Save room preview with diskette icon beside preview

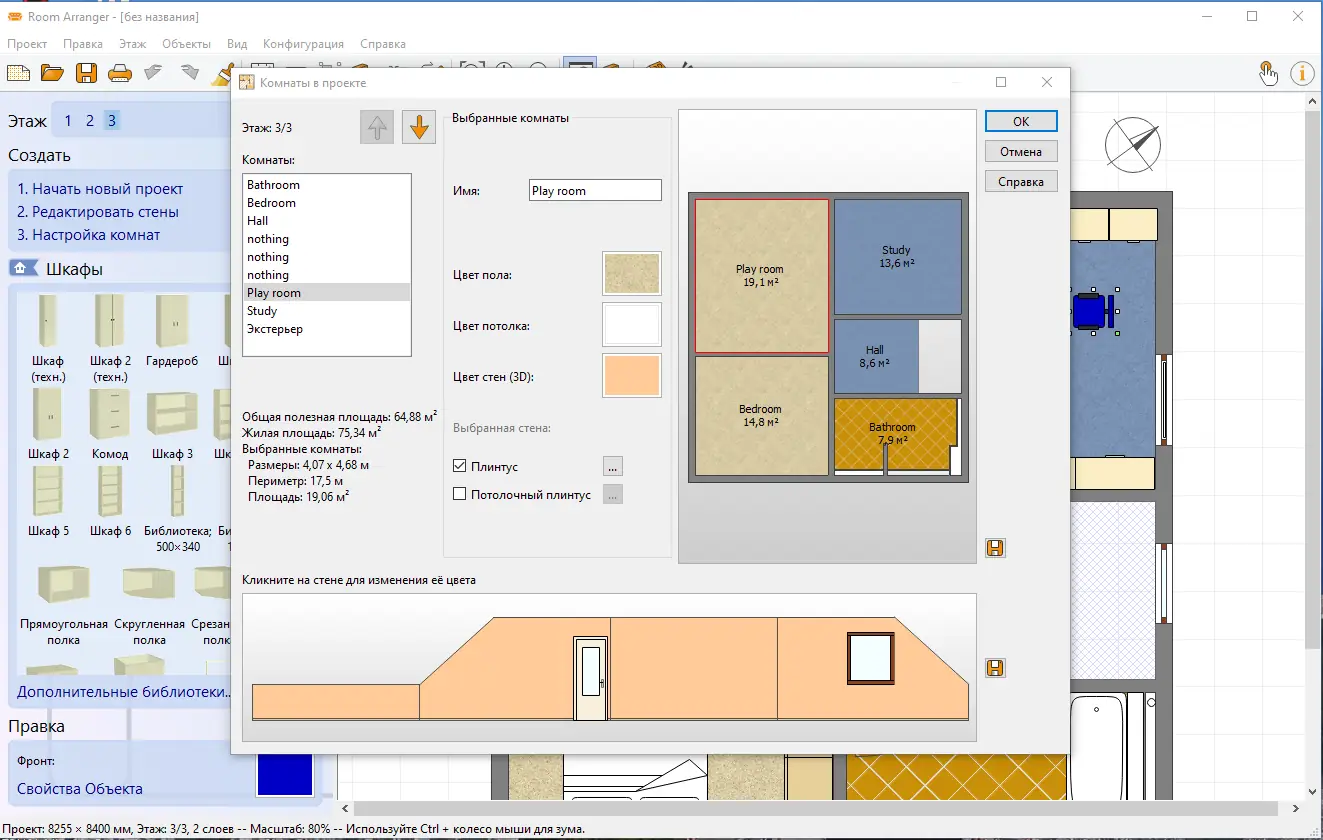click(x=994, y=548)
